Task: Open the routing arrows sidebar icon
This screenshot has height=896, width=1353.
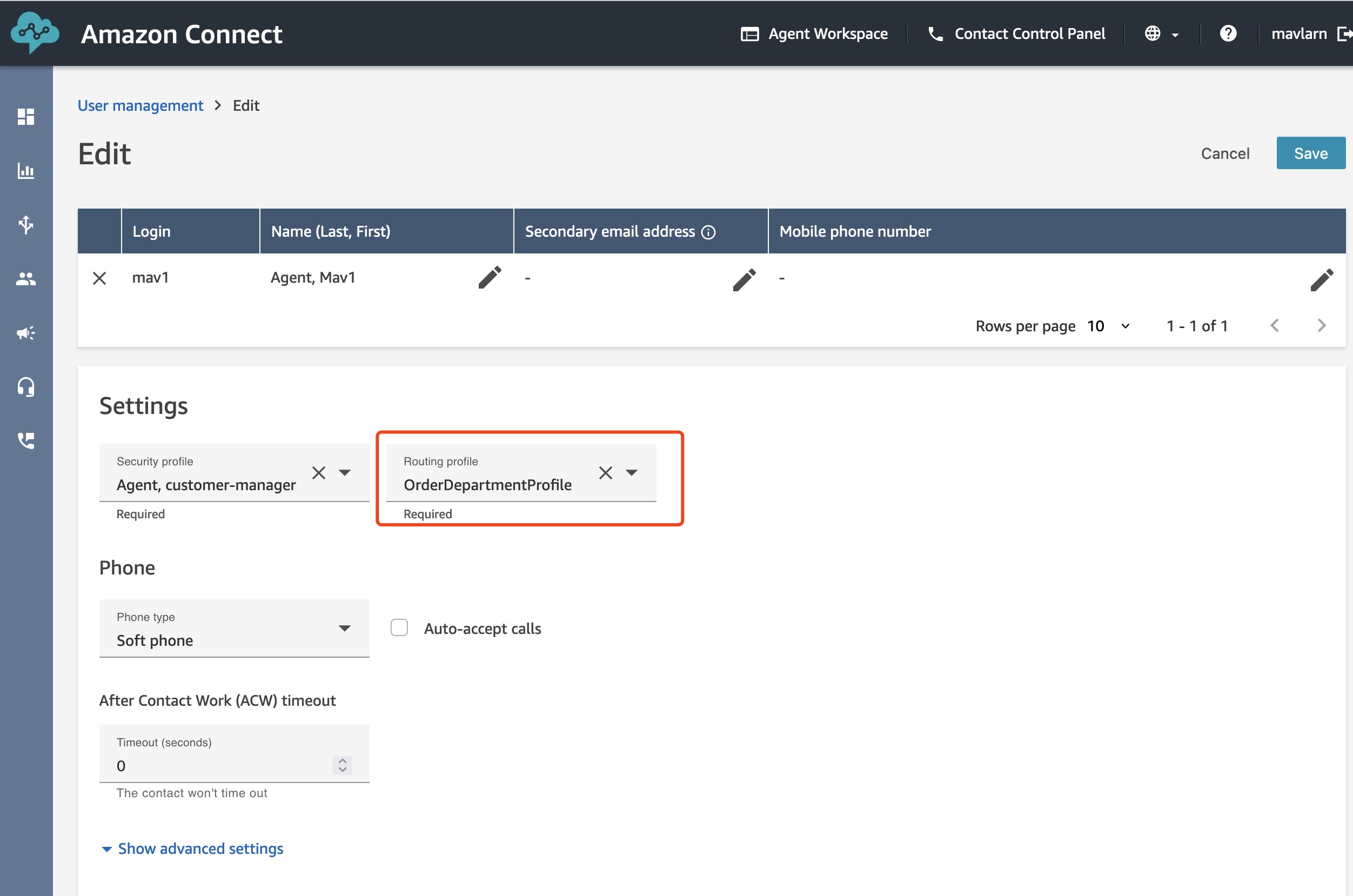Action: pyautogui.click(x=26, y=225)
